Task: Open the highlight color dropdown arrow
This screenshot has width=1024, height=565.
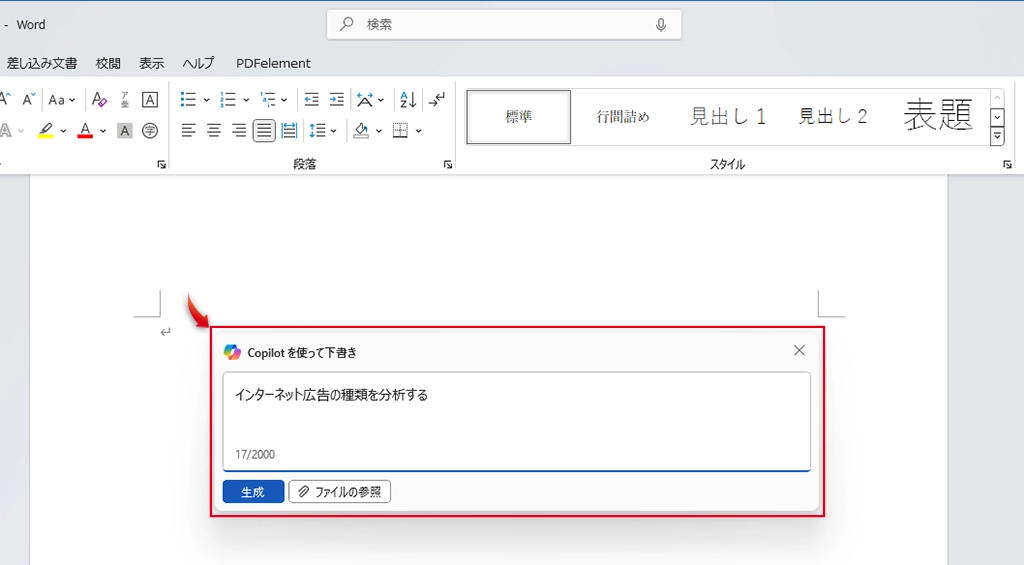Action: [x=63, y=131]
